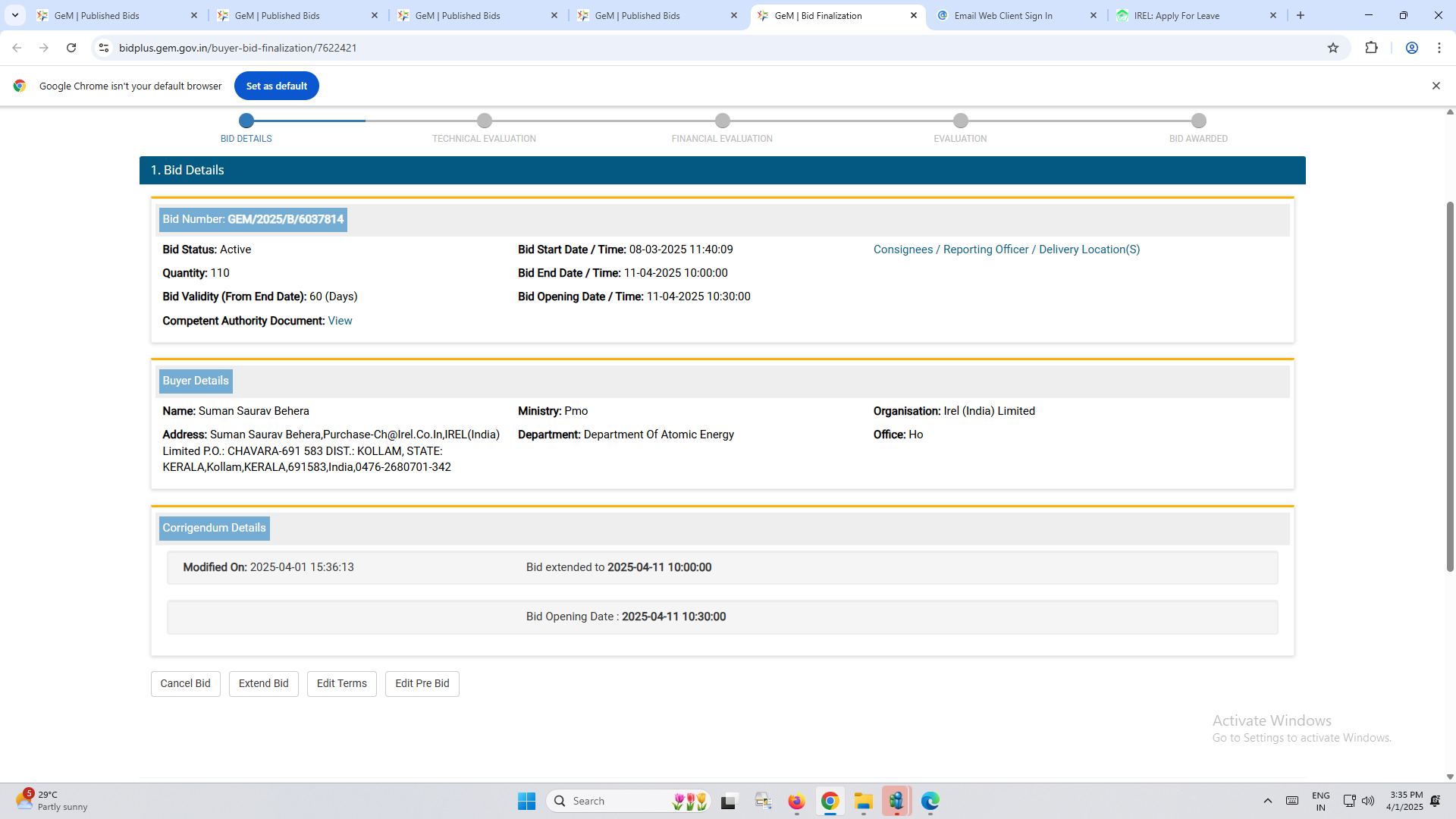Open Chrome three-dot menu
Image resolution: width=1456 pixels, height=819 pixels.
[1439, 48]
